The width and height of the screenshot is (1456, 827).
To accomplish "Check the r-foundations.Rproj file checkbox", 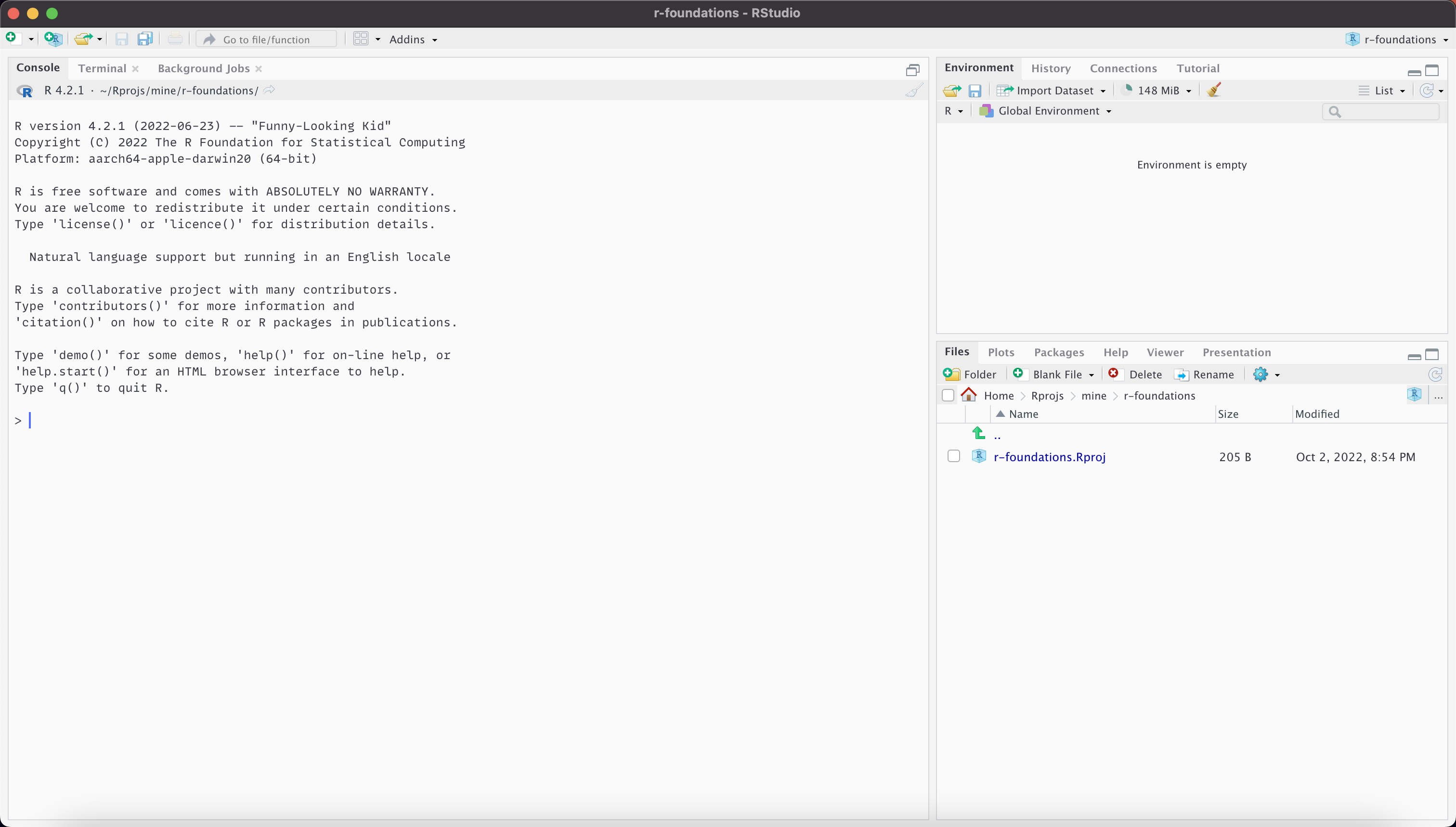I will point(953,456).
